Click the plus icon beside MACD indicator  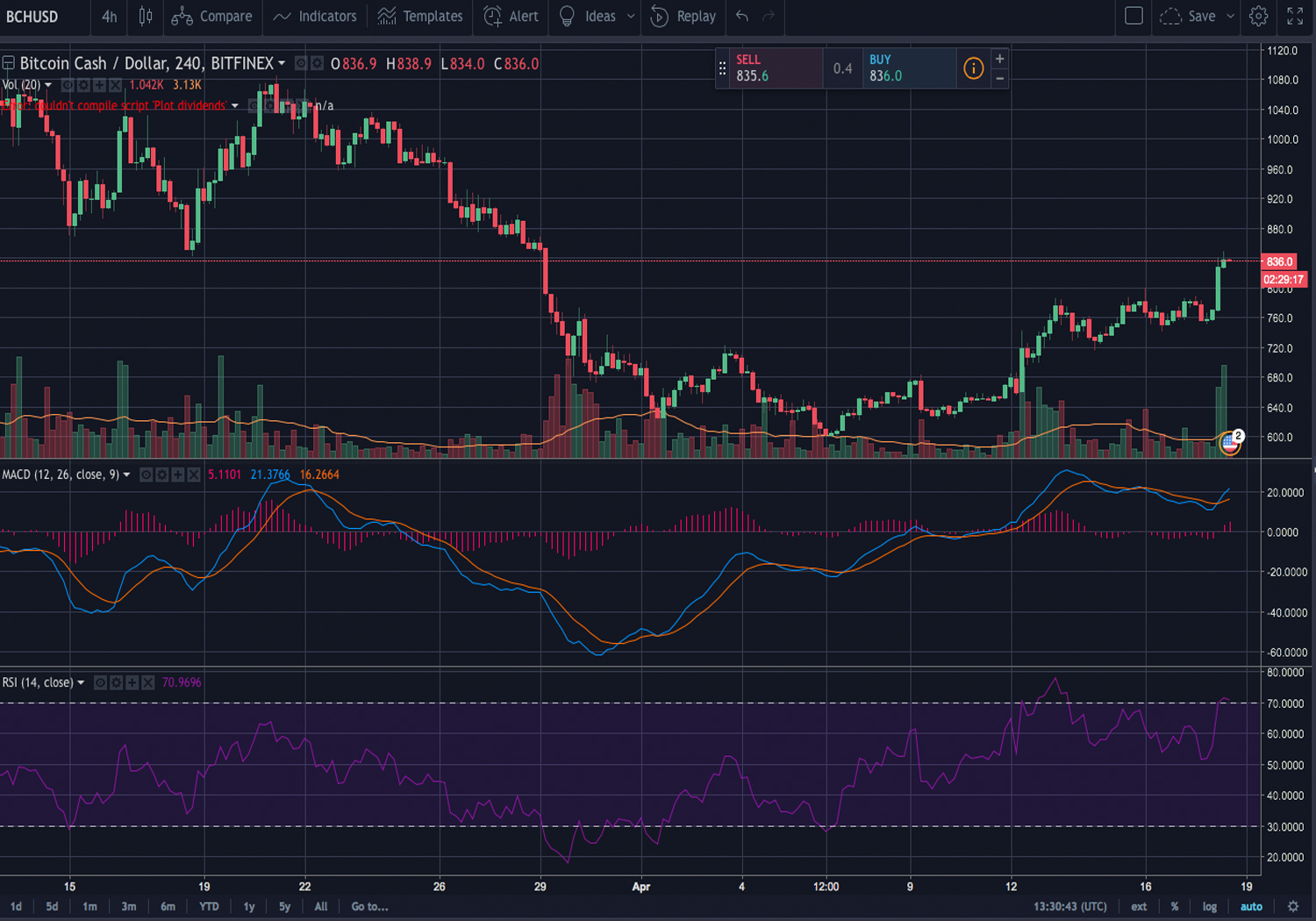[x=178, y=475]
